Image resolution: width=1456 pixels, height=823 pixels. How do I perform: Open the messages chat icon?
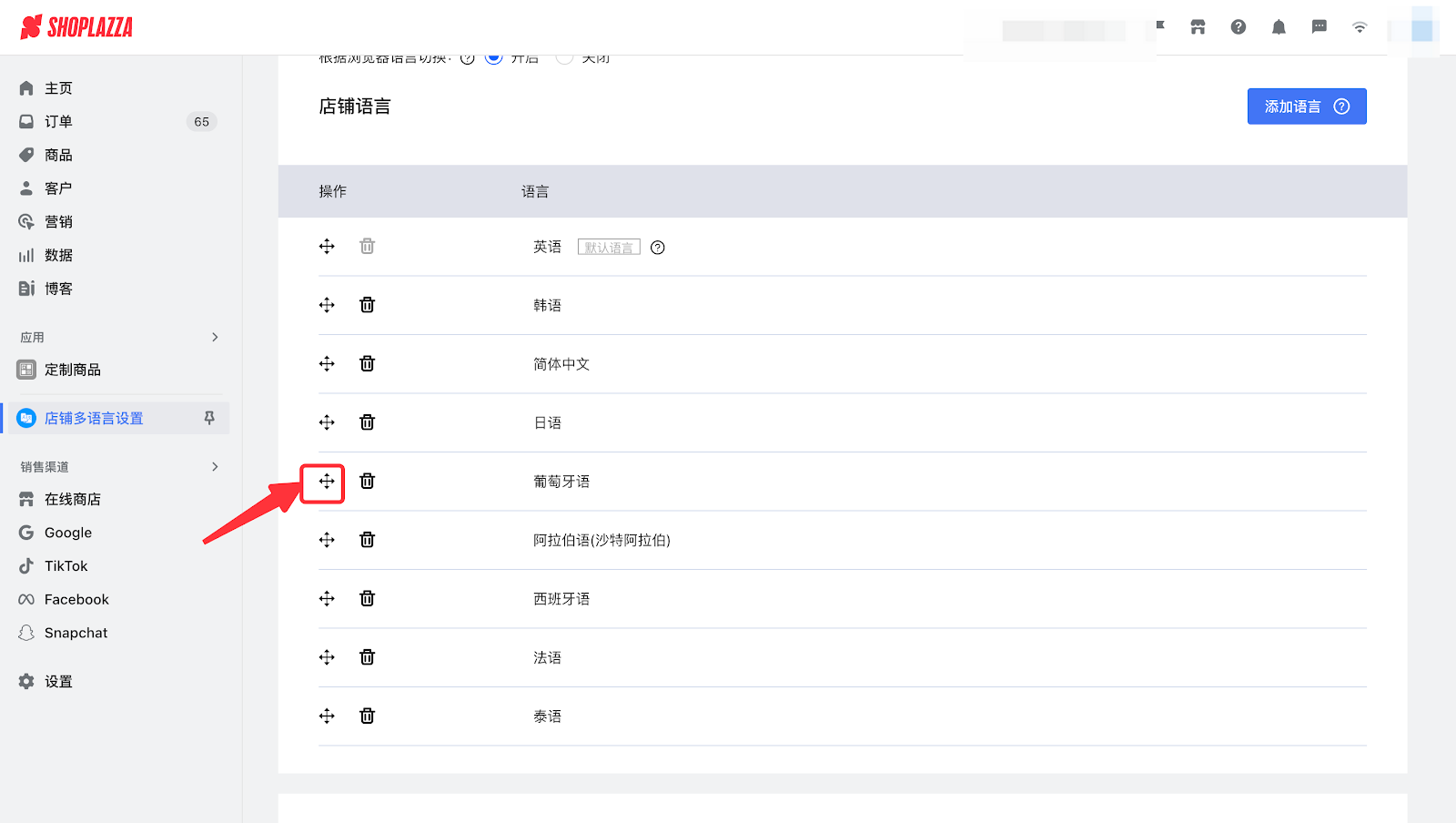[x=1319, y=26]
